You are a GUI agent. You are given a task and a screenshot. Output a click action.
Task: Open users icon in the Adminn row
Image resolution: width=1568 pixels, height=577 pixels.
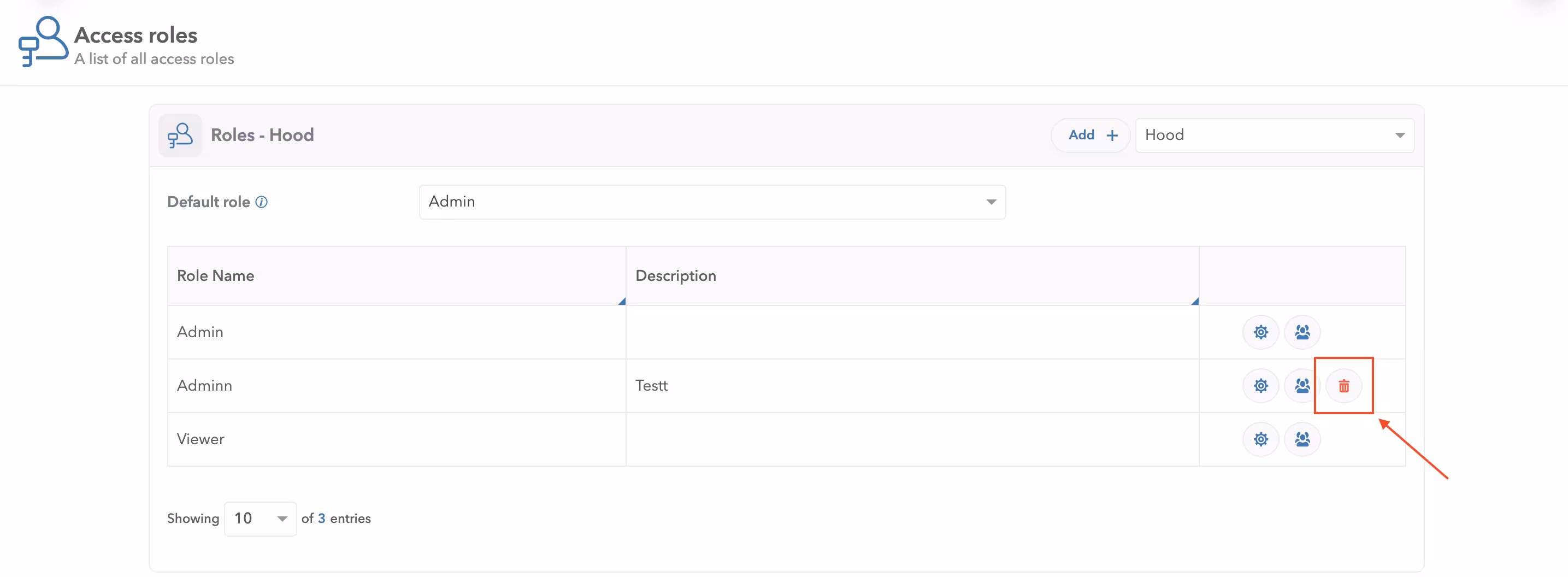[x=1302, y=386]
